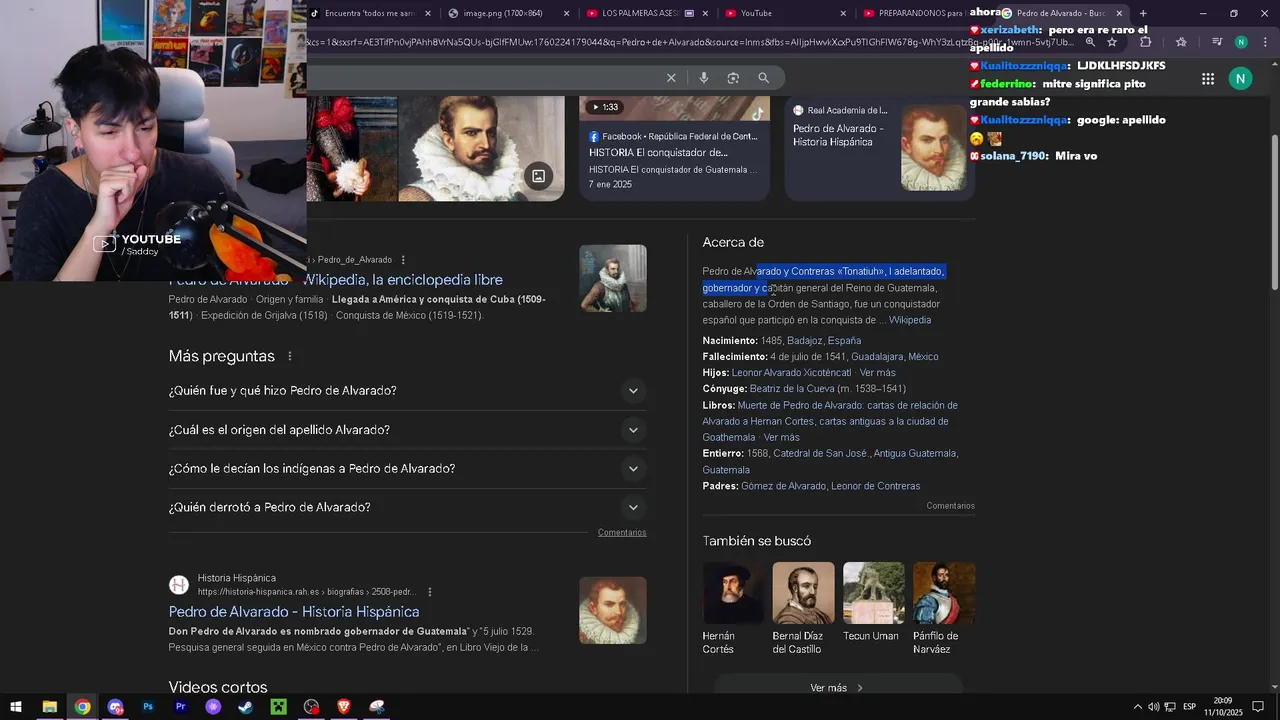Open the Windows Start menu
The width and height of the screenshot is (1280, 720).
[15, 707]
